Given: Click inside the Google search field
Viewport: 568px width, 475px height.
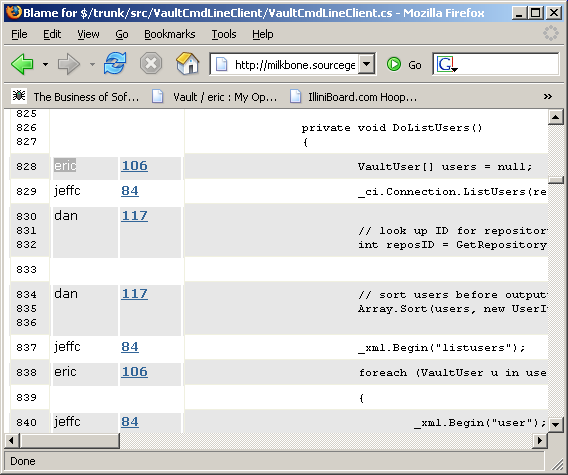Looking at the screenshot, I should click(507, 64).
